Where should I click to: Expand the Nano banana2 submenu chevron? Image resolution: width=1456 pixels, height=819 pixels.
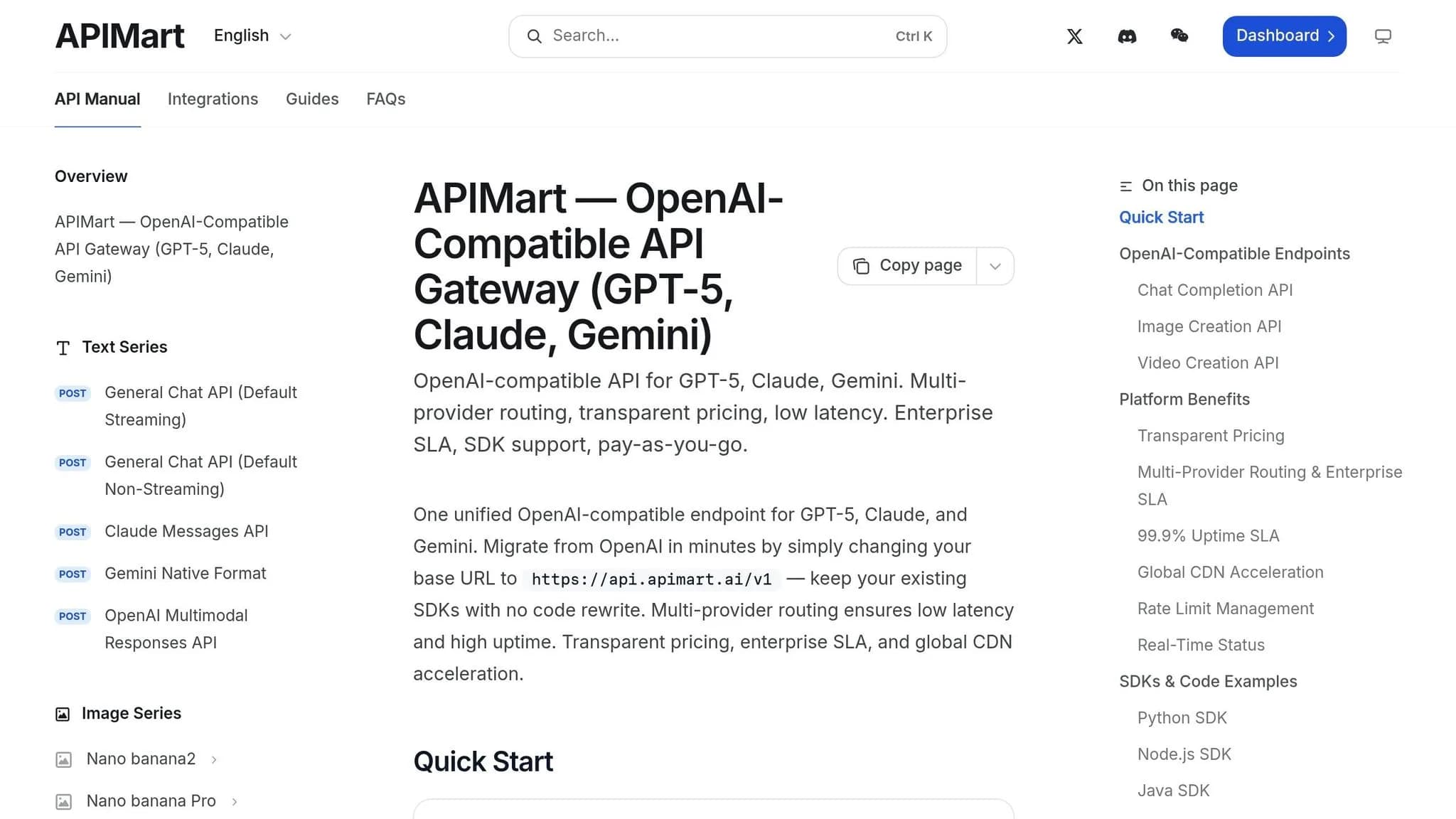click(x=214, y=759)
